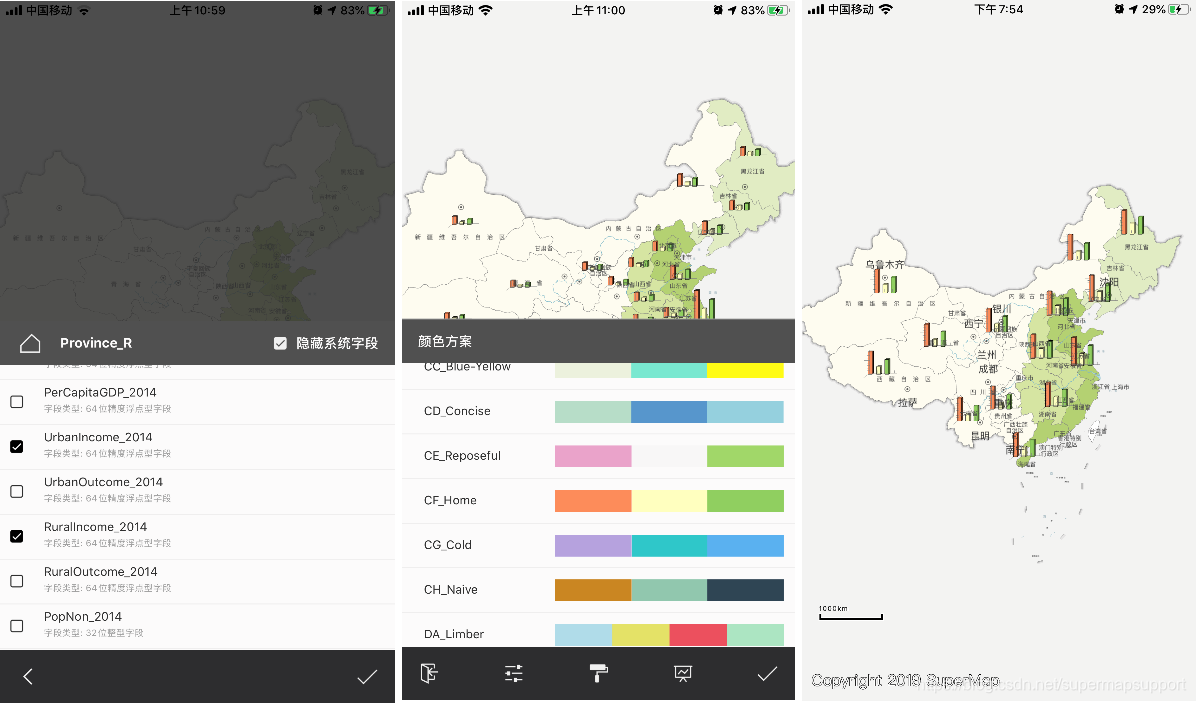Pick the DA_Limber color scheme swatch

click(669, 634)
